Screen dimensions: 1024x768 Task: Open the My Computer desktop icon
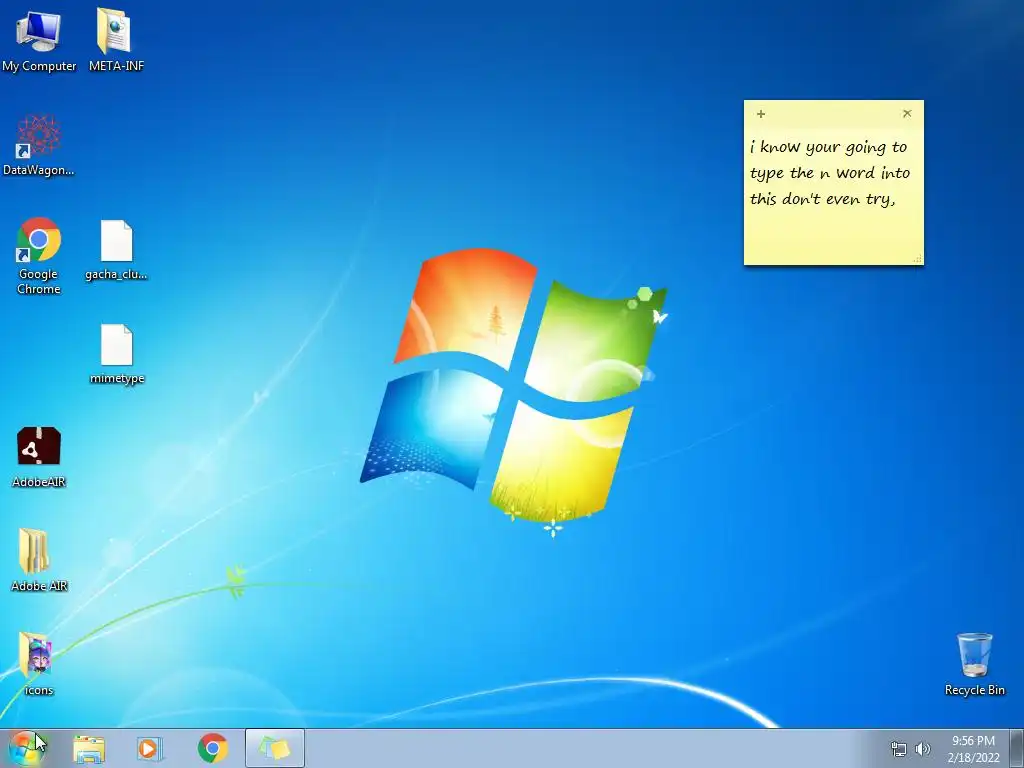coord(39,40)
